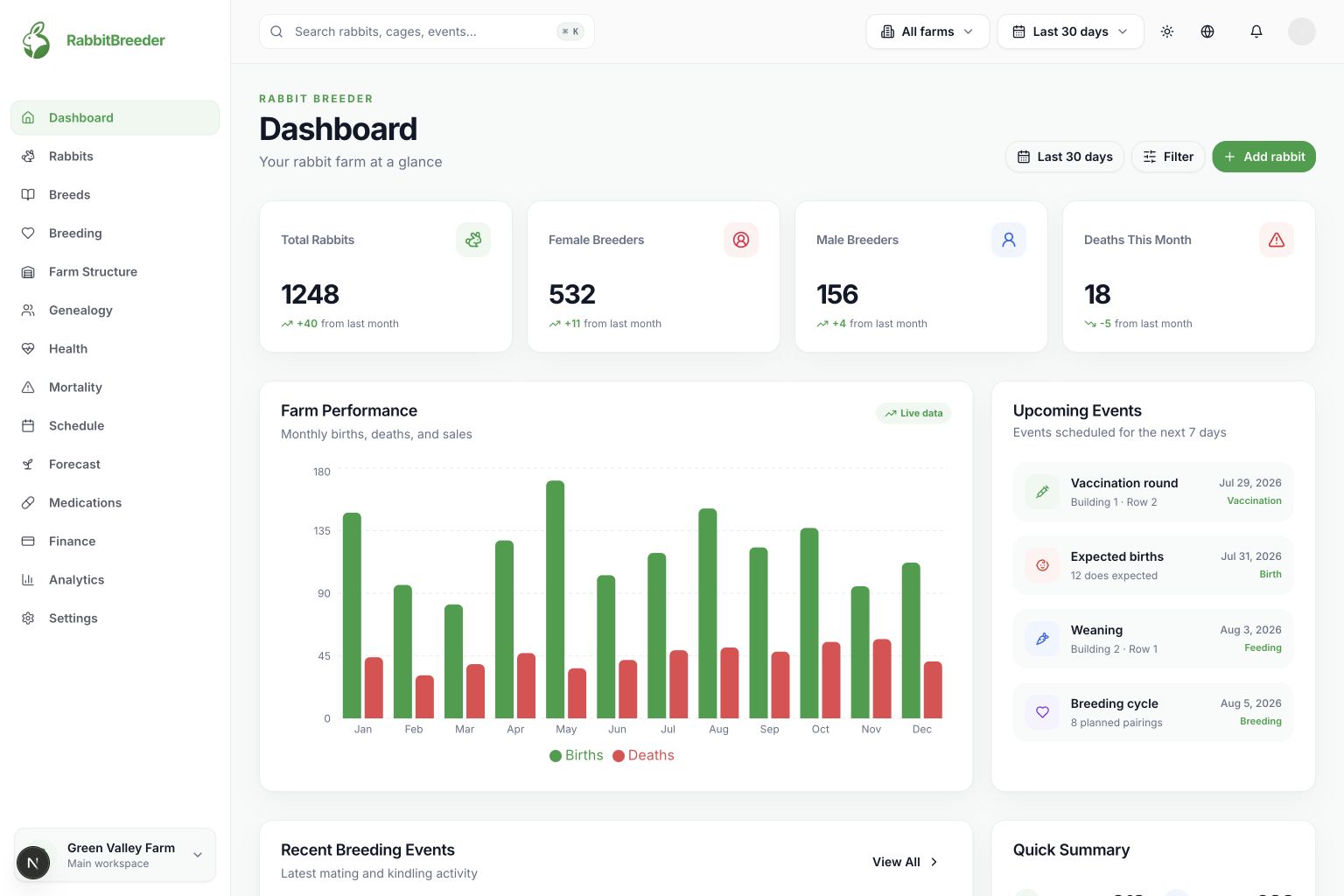Click the Rabbits sidebar icon
This screenshot has width=1344, height=896.
click(28, 156)
